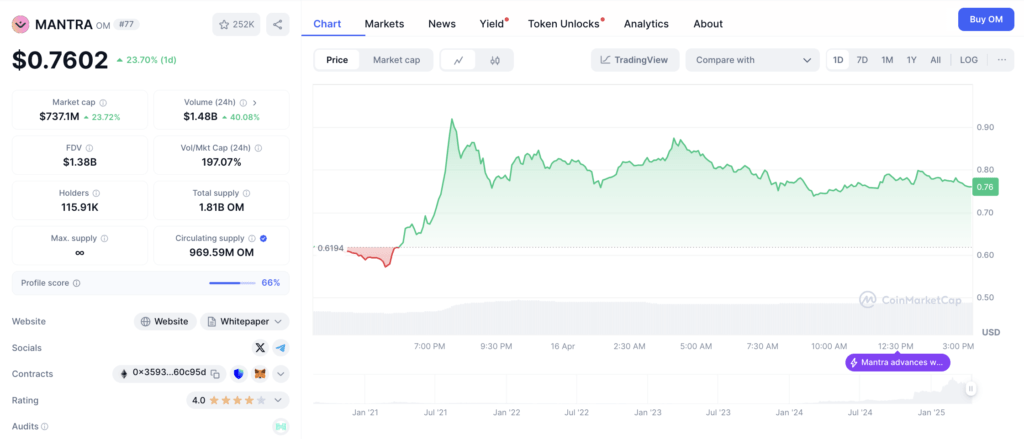Select Price chart mode
This screenshot has width=1024, height=439.
point(337,60)
